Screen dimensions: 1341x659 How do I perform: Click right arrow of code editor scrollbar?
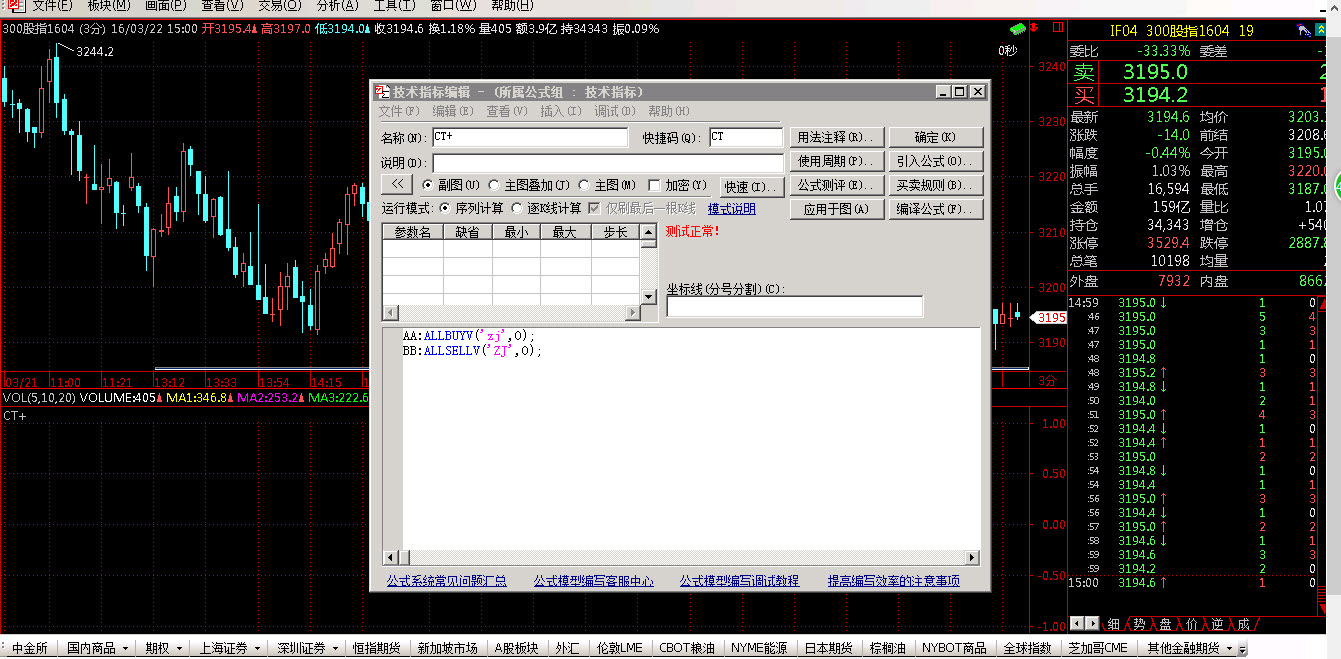click(971, 558)
